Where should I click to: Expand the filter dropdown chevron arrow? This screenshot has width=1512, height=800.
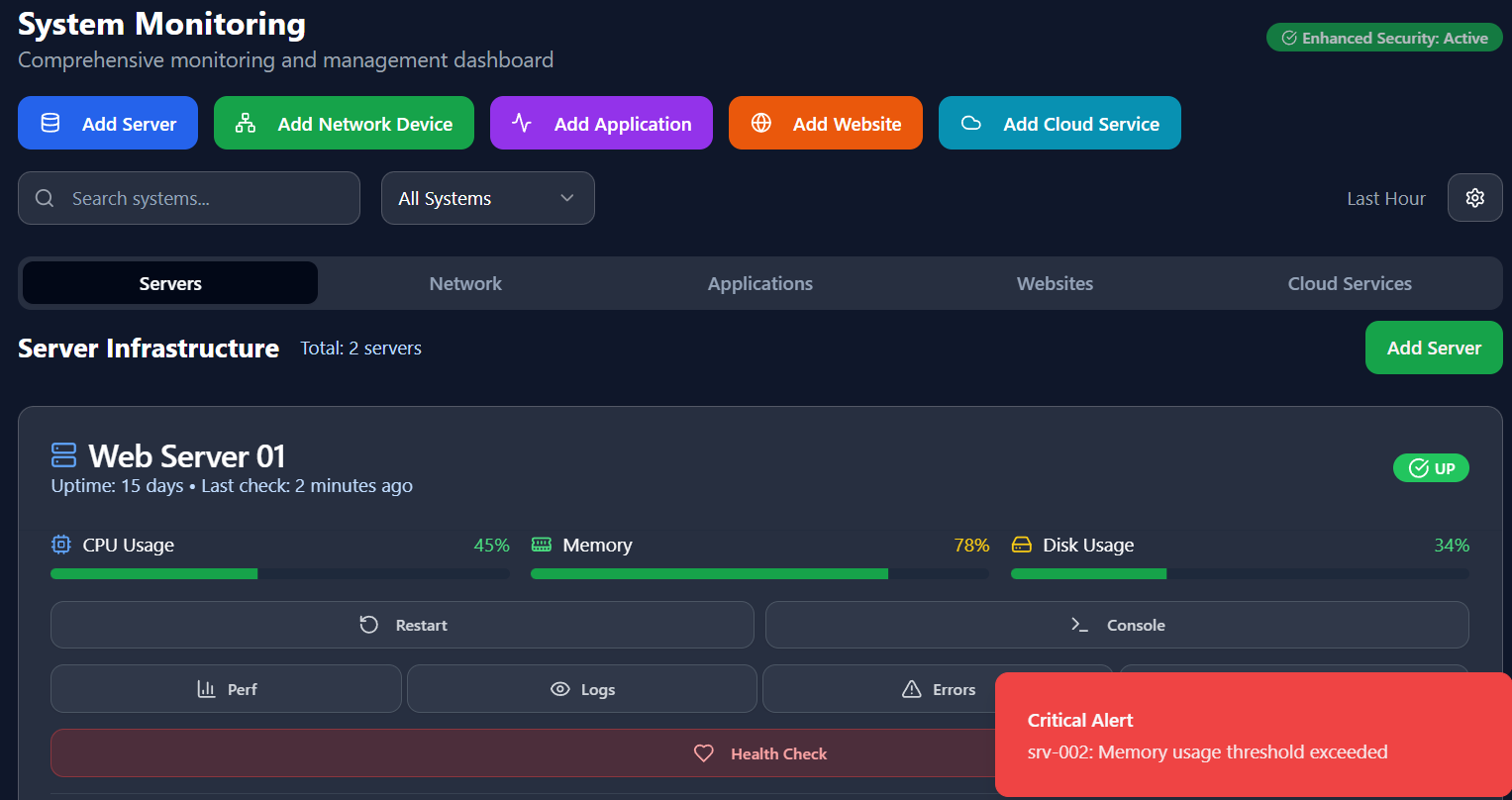coord(567,198)
